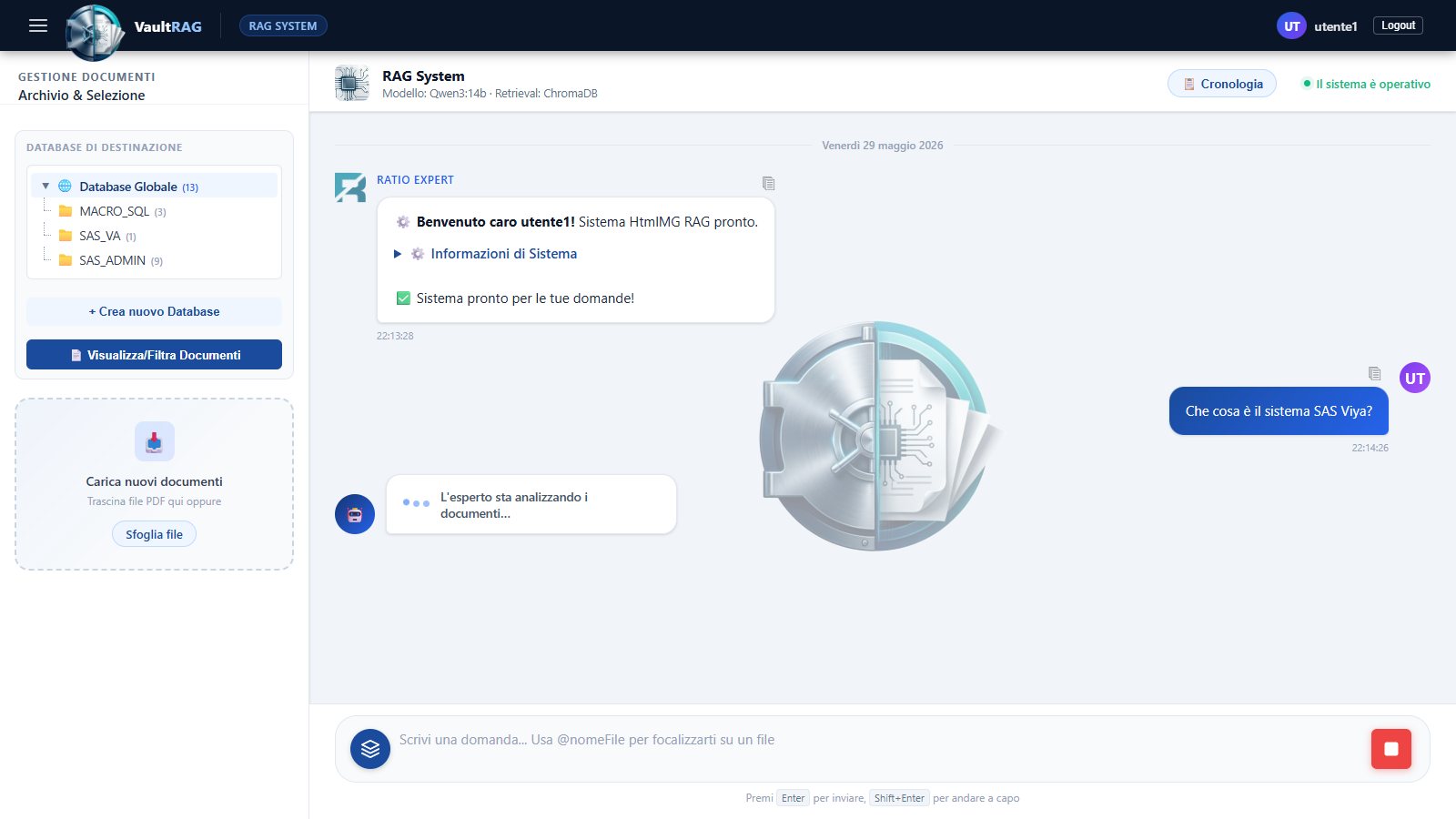This screenshot has width=1456, height=819.
Task: Log out using the Logout button
Action: coord(1398,25)
